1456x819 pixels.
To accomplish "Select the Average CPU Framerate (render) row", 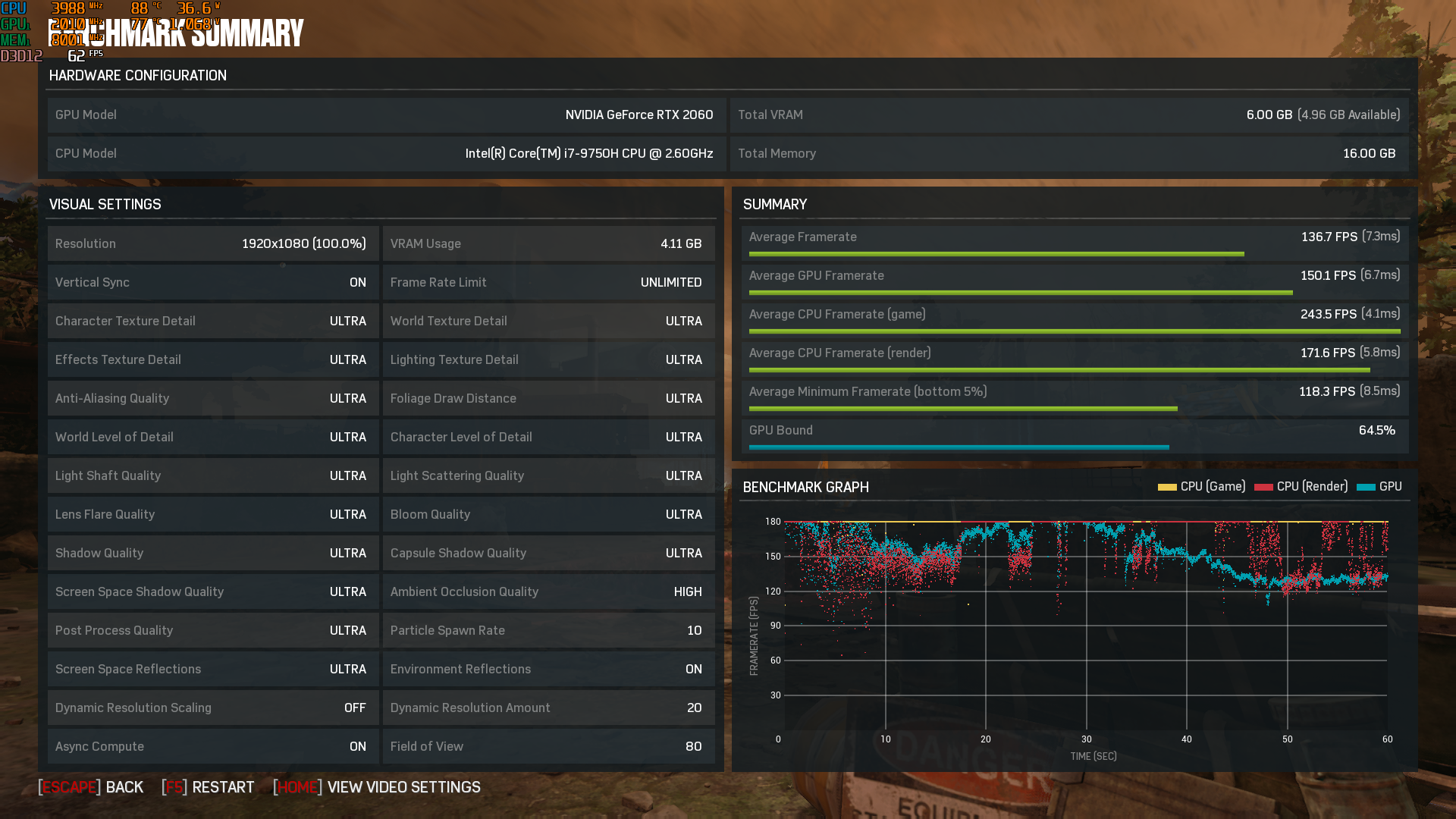I will pos(1075,359).
